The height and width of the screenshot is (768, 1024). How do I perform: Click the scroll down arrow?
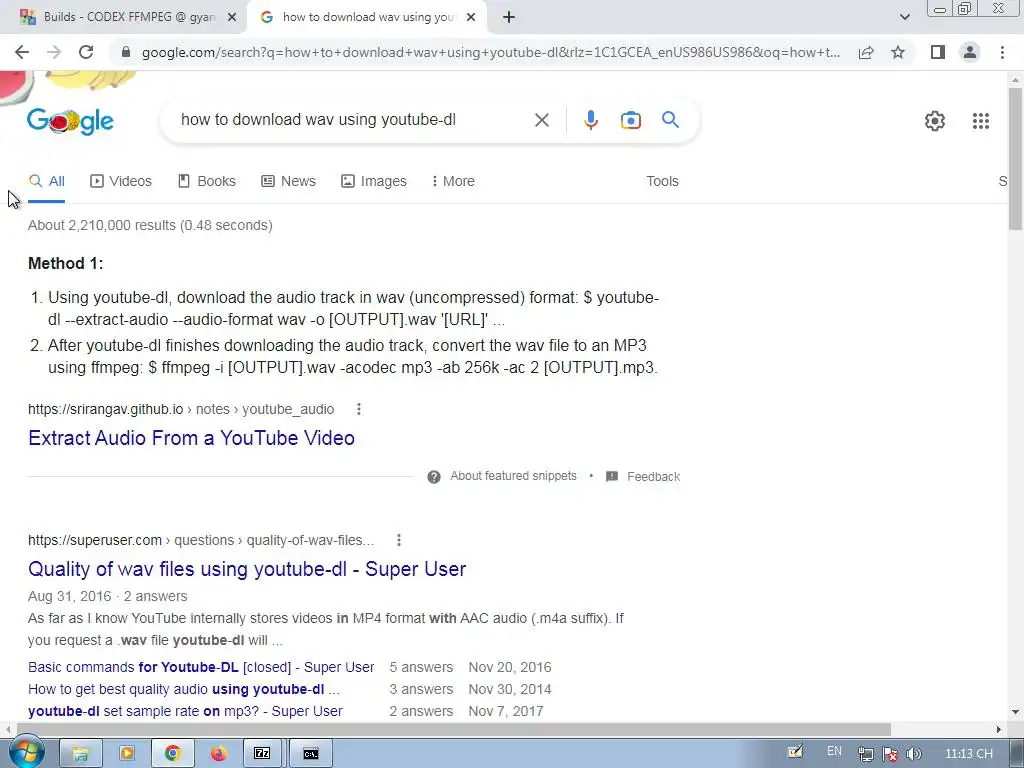pos(1015,712)
